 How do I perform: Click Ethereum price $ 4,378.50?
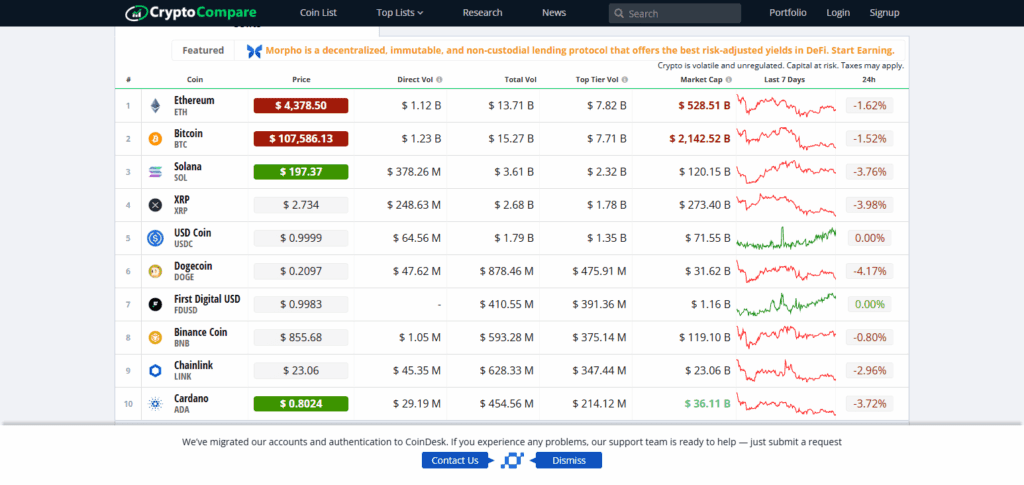(301, 106)
